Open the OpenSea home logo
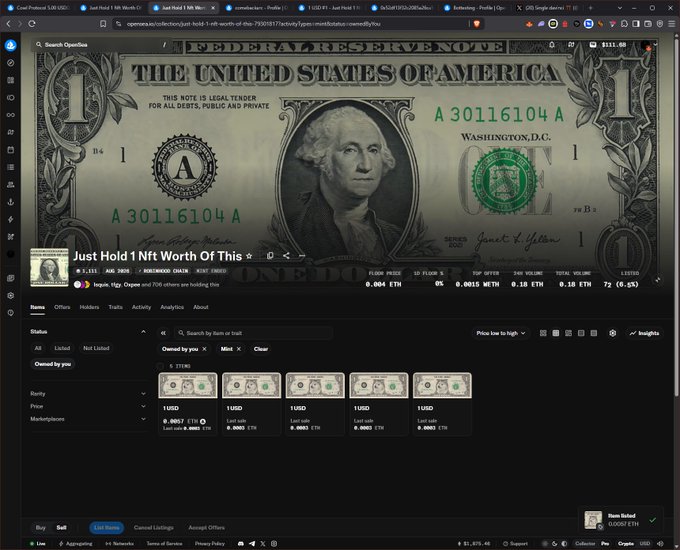Screen dimensions: 680x550 (x=11, y=45)
